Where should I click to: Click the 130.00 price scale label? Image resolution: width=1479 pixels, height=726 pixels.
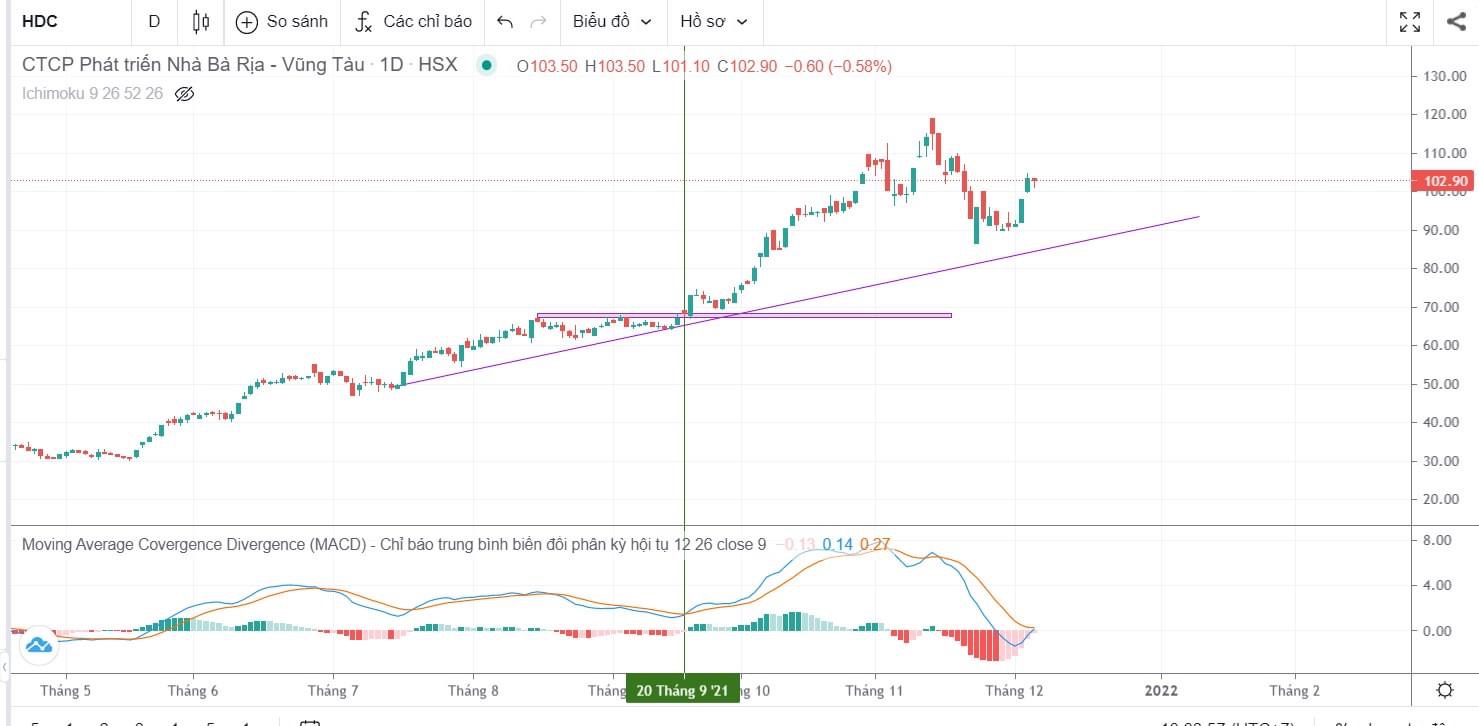(x=1445, y=76)
